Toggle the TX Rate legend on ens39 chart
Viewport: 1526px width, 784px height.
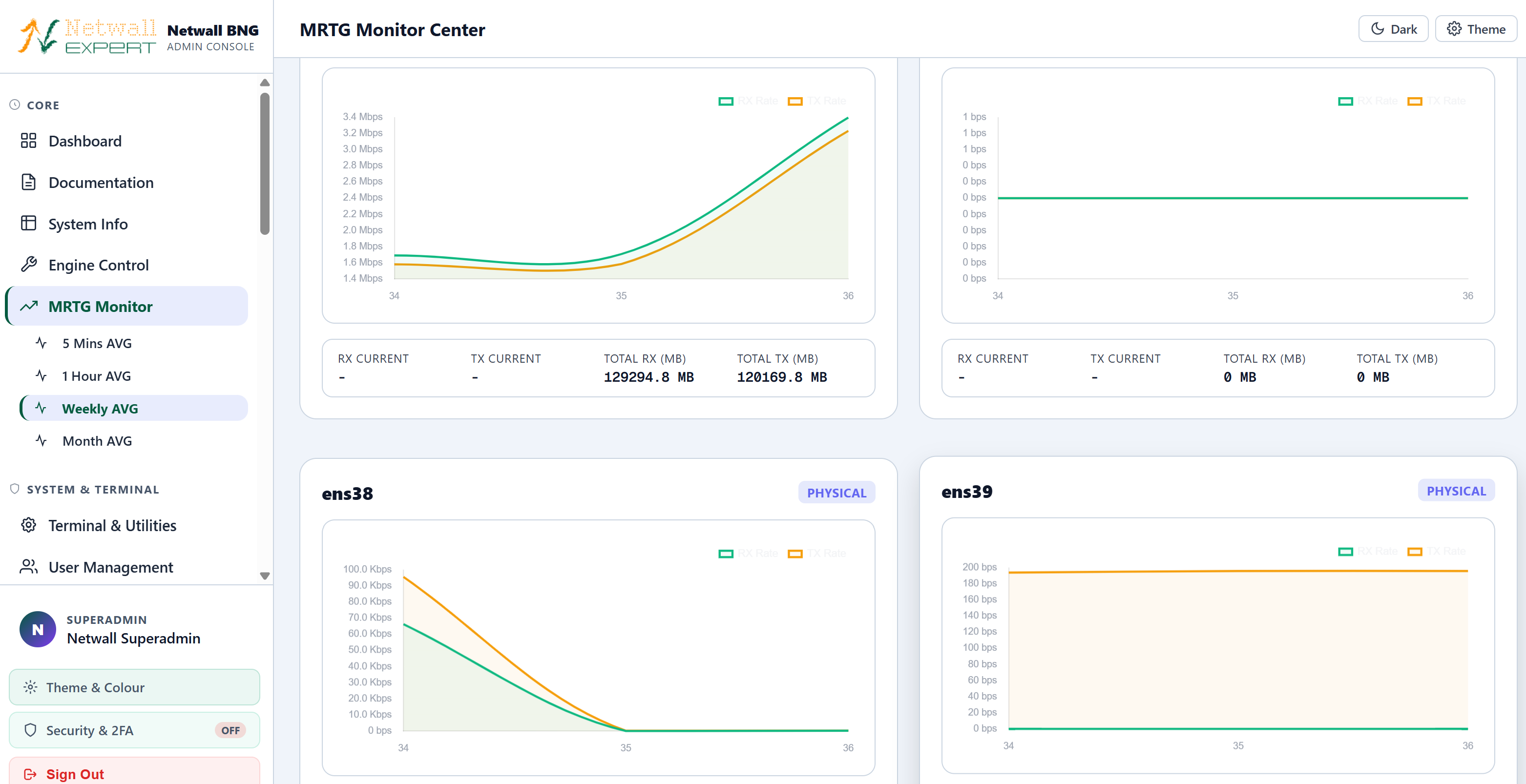click(1437, 551)
